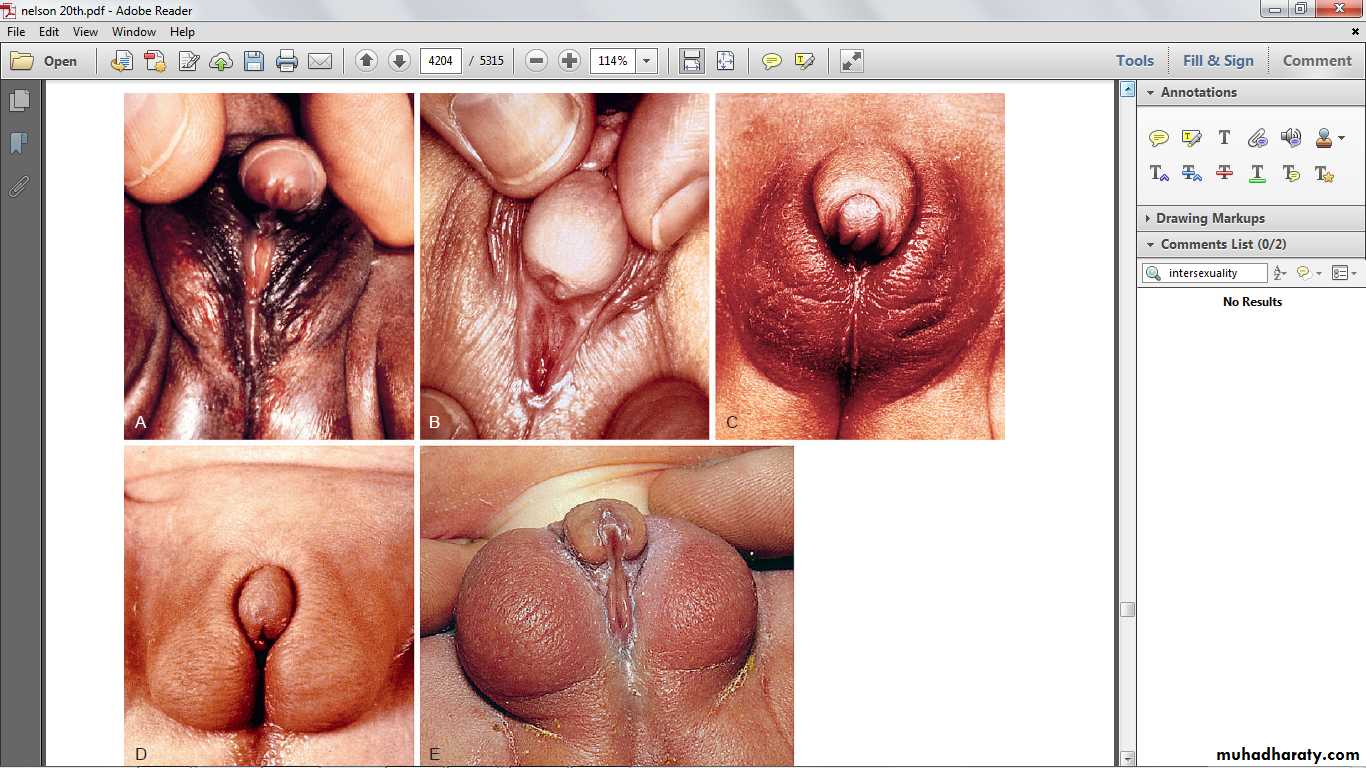Go to the next page with the down arrow
The height and width of the screenshot is (768, 1366).
(399, 61)
